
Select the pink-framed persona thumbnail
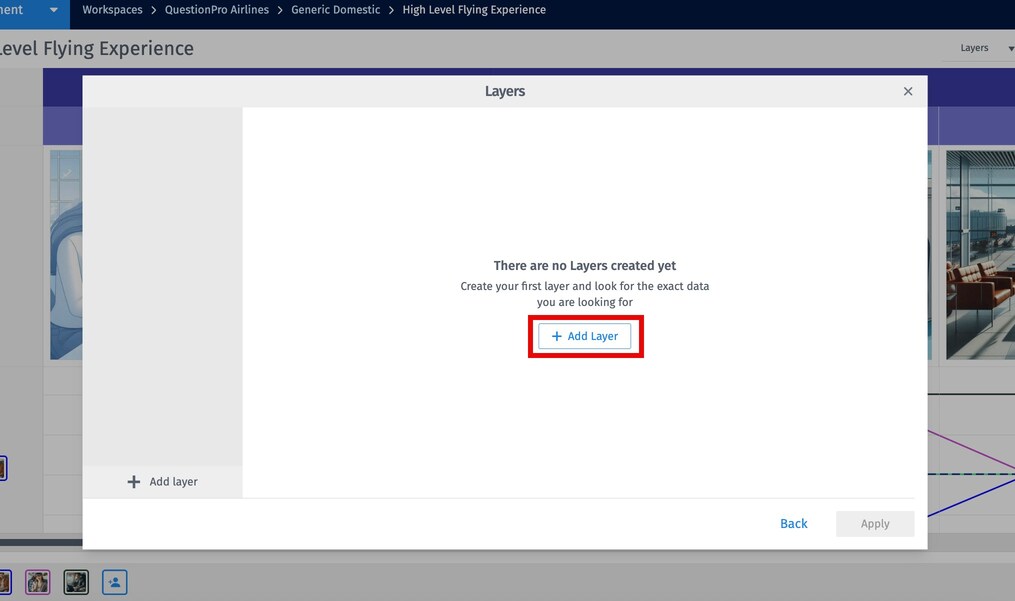point(37,581)
